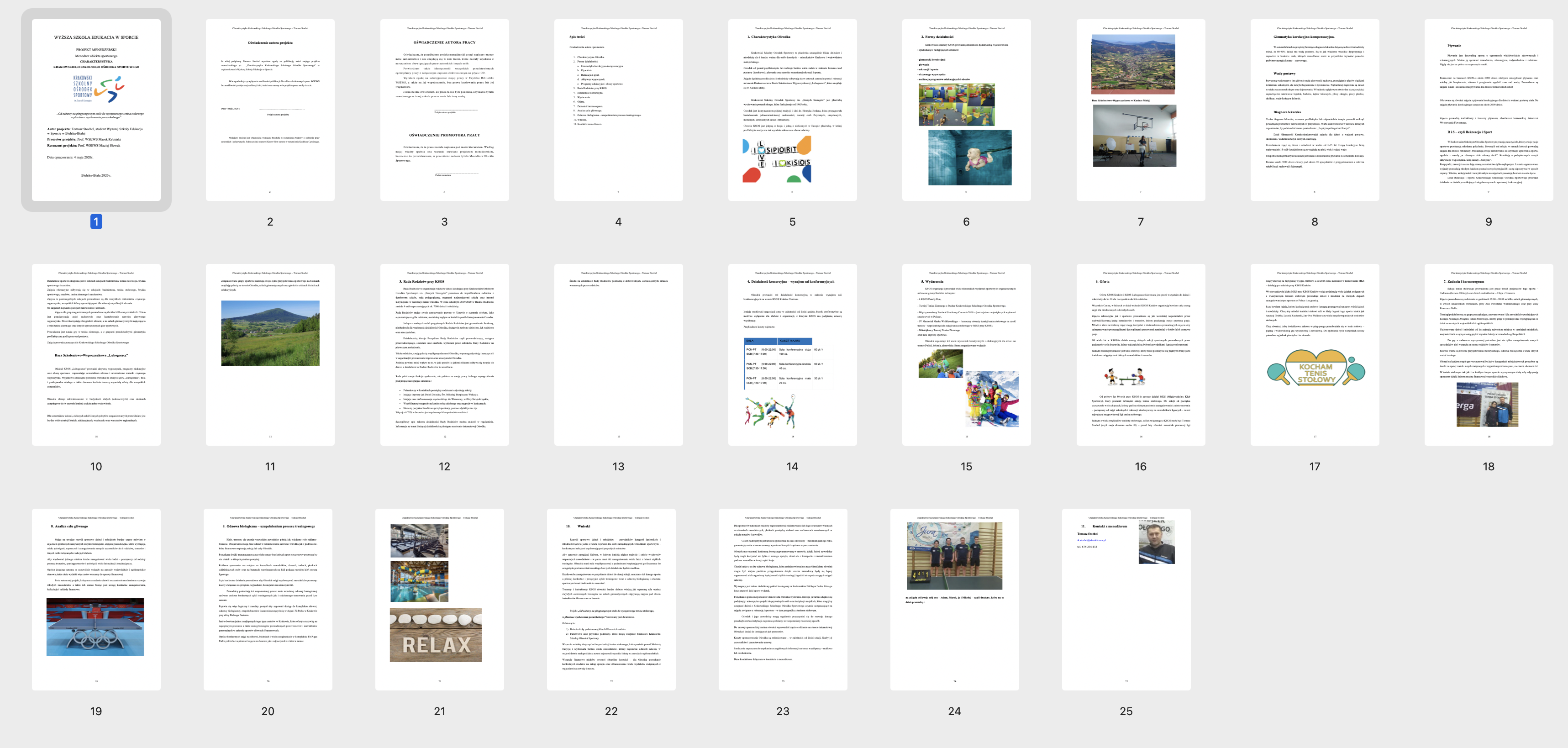Image resolution: width=1568 pixels, height=748 pixels.
Task: Click the page number 13 label
Action: 618,466
